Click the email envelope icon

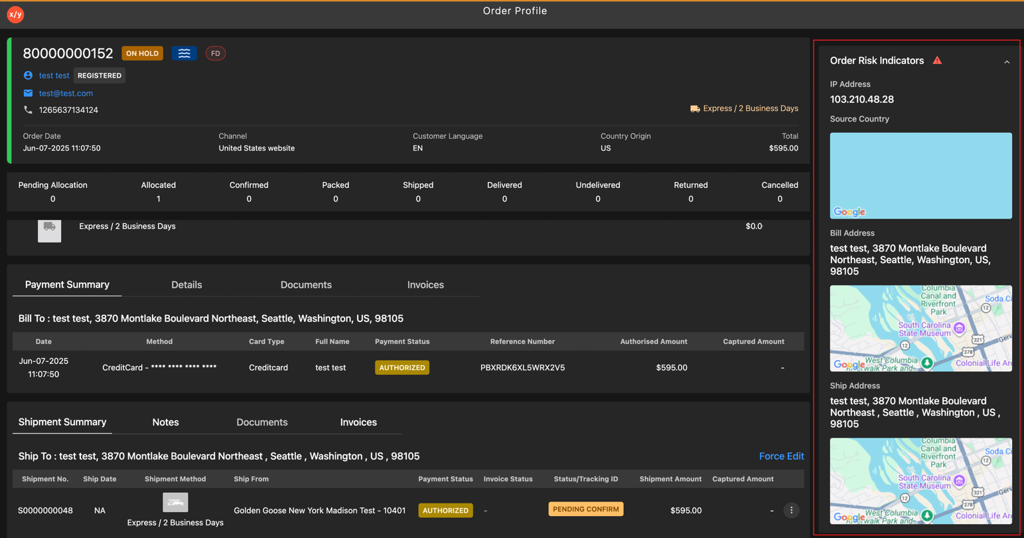point(28,93)
